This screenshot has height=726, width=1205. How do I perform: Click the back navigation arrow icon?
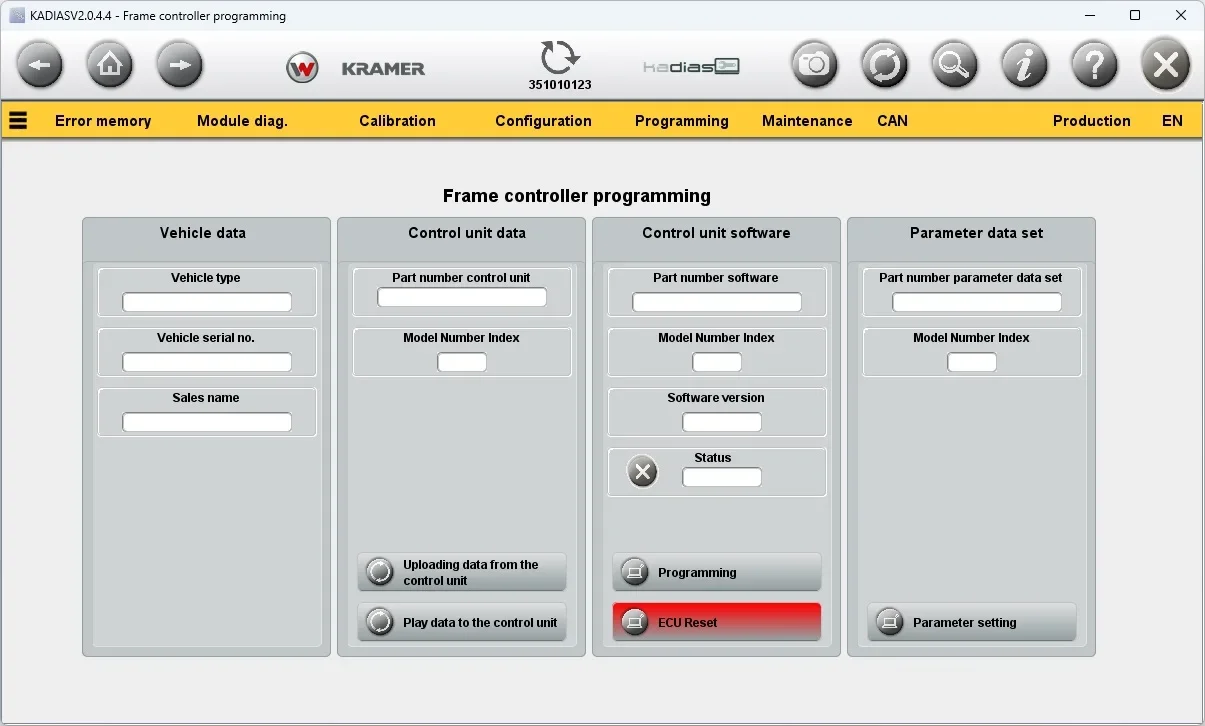(x=40, y=64)
